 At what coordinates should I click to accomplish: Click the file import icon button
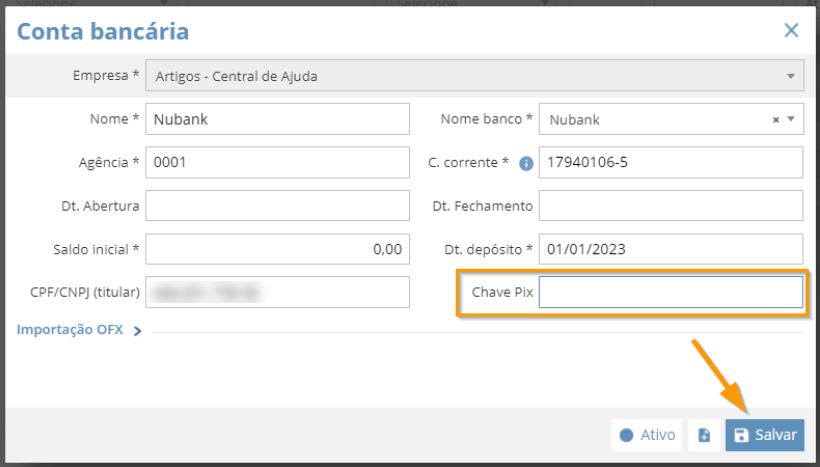click(x=704, y=435)
